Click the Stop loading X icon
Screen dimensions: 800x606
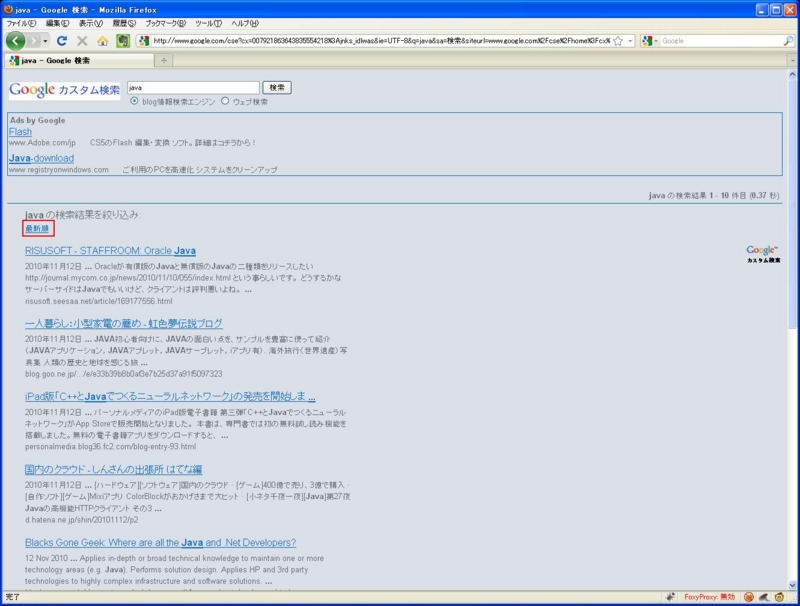(82, 41)
